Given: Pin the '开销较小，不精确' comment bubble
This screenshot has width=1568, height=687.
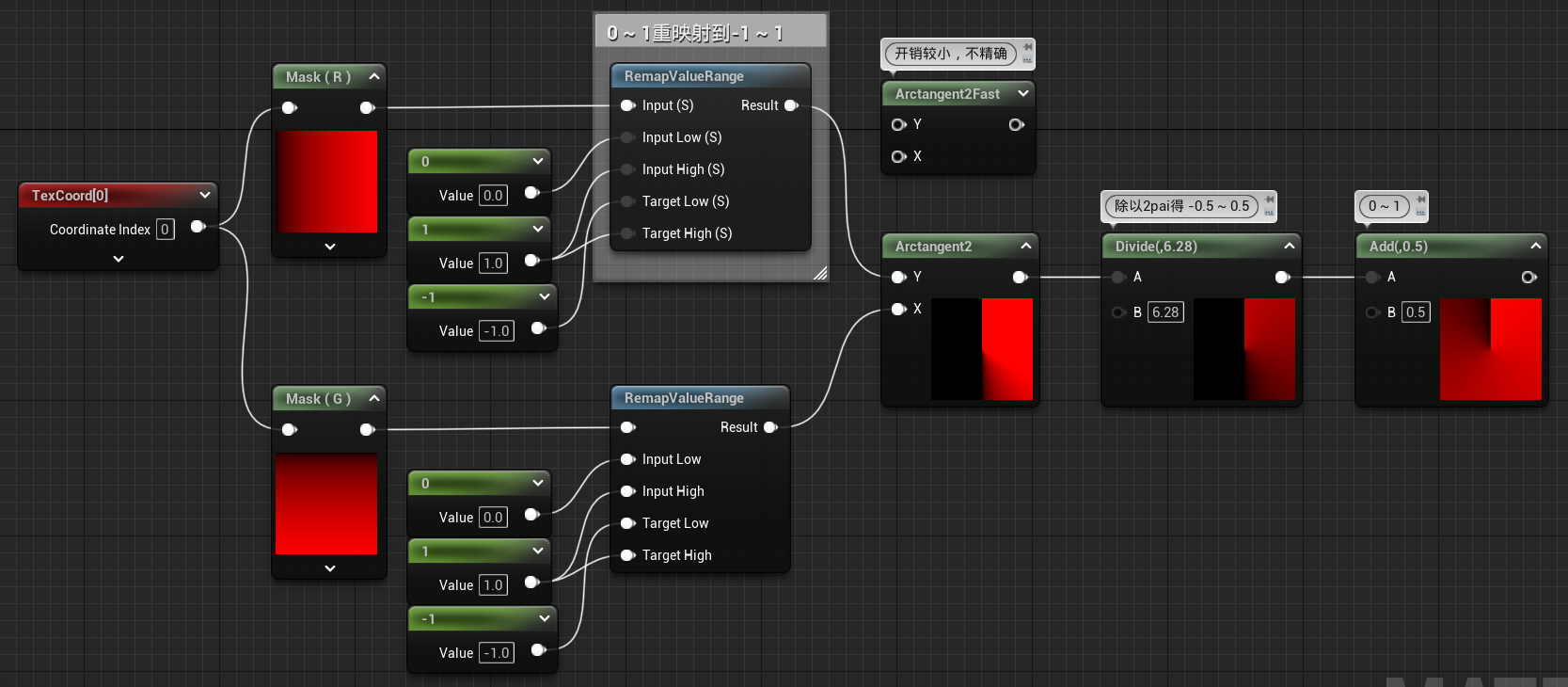Looking at the screenshot, I should pos(1028,46).
